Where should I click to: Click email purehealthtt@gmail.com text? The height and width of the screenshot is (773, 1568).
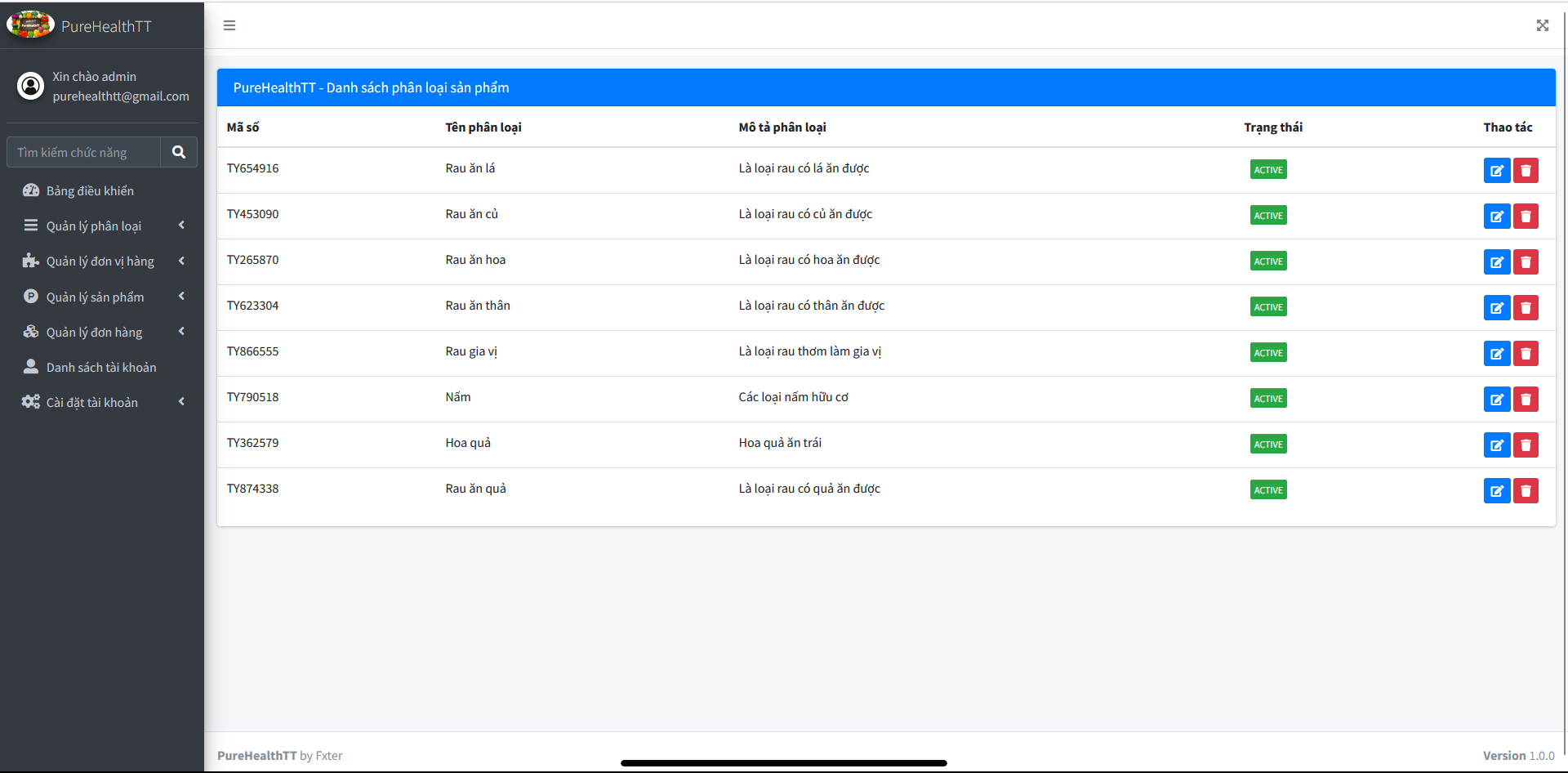[121, 96]
